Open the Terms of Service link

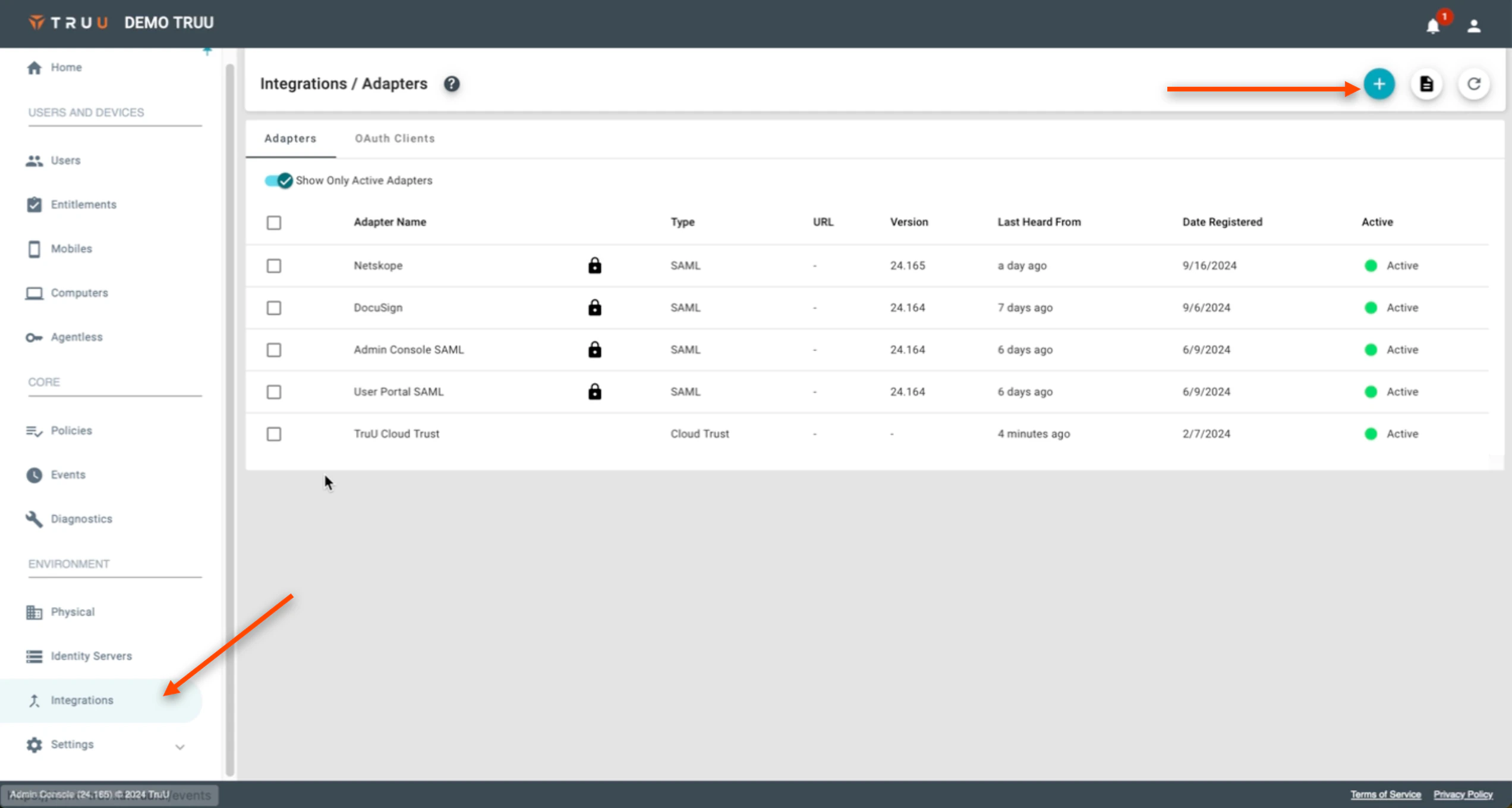tap(1385, 794)
